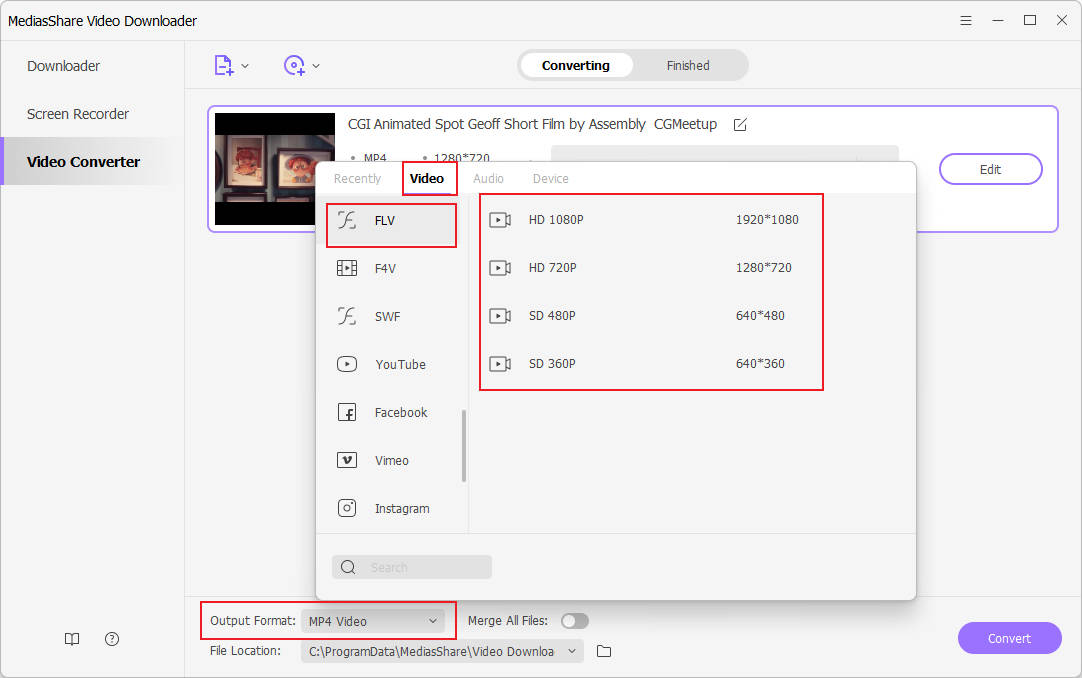
Task: Select the F4V label in list
Action: click(385, 268)
